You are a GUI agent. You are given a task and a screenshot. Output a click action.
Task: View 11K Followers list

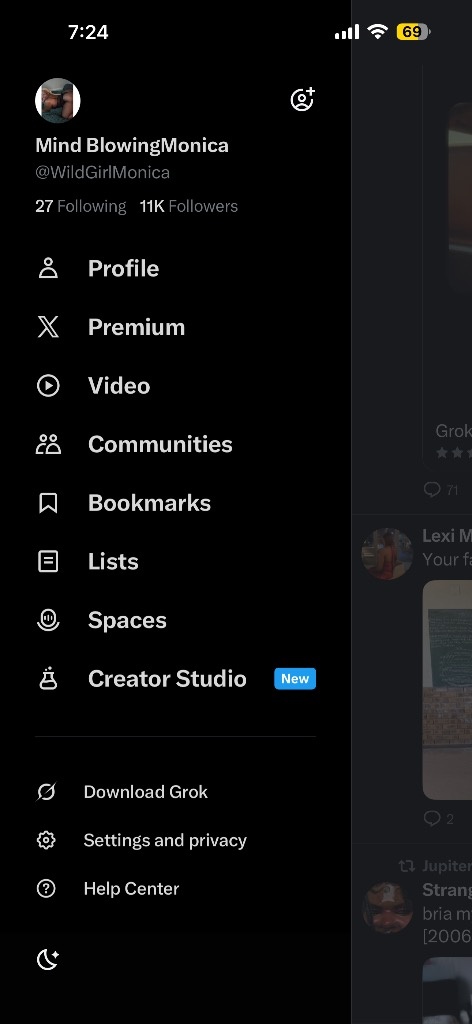[189, 206]
